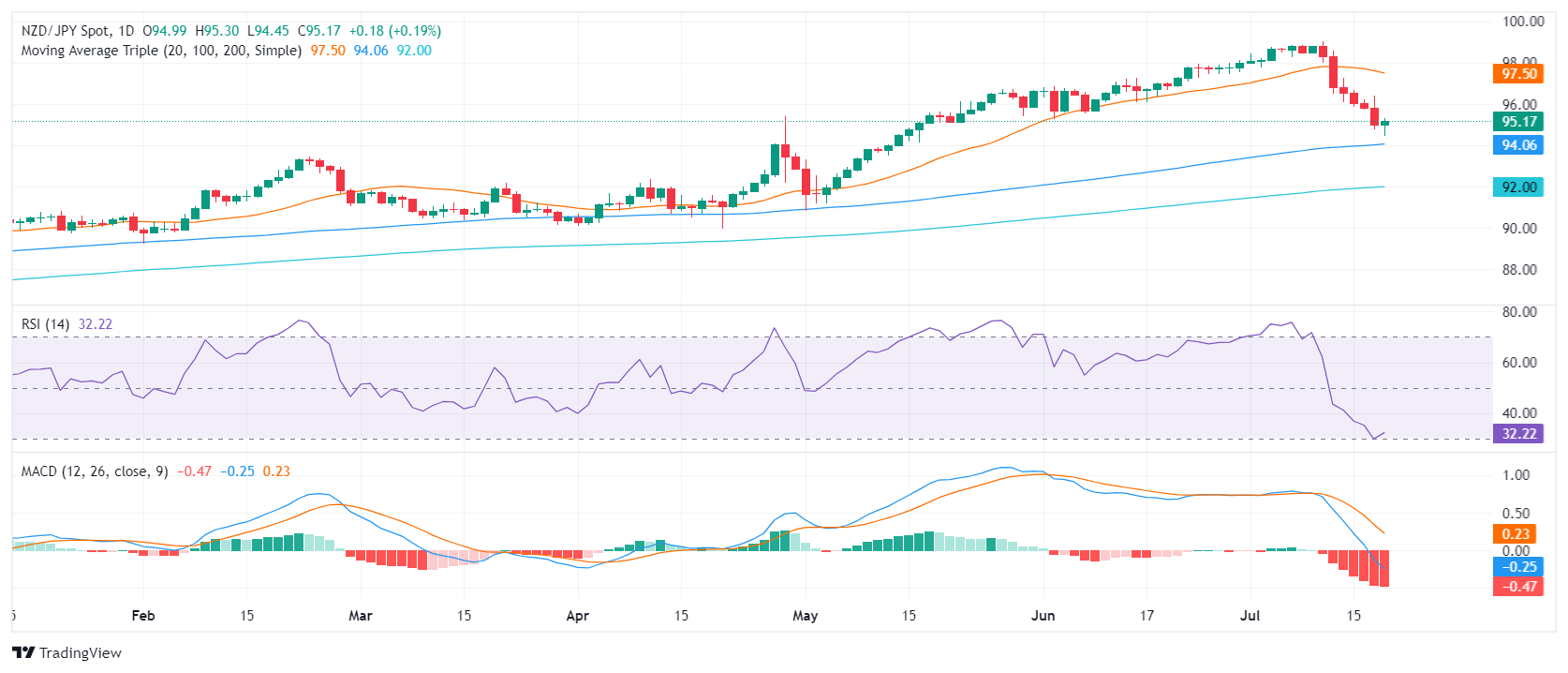Click the 80.00 level on RSI scale
This screenshot has width=1568, height=673.
click(x=1518, y=312)
